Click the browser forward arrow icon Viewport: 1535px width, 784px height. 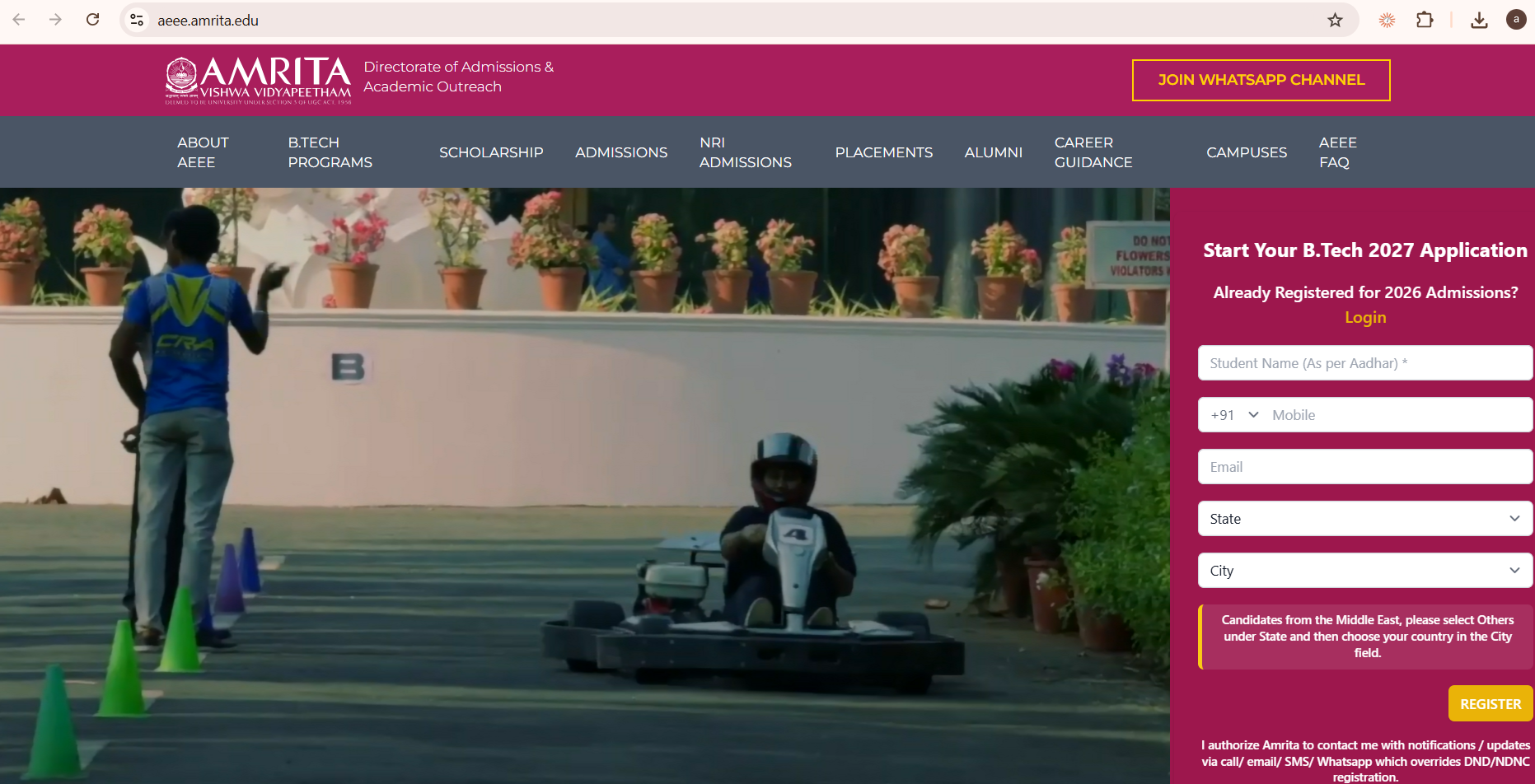tap(55, 20)
